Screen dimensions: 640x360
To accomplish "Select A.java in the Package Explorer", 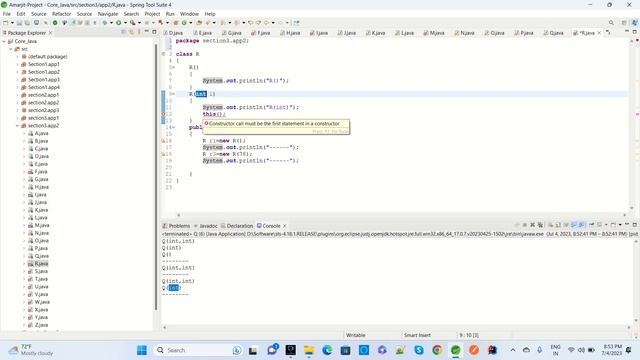I will point(38,133).
